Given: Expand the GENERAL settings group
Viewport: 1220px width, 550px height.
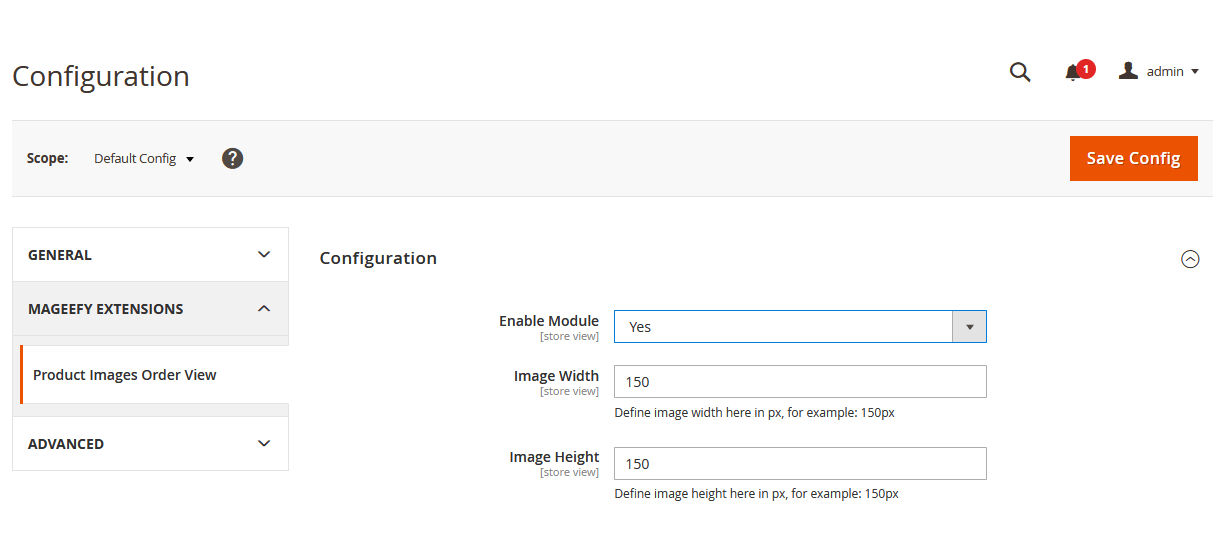Looking at the screenshot, I should click(x=150, y=255).
